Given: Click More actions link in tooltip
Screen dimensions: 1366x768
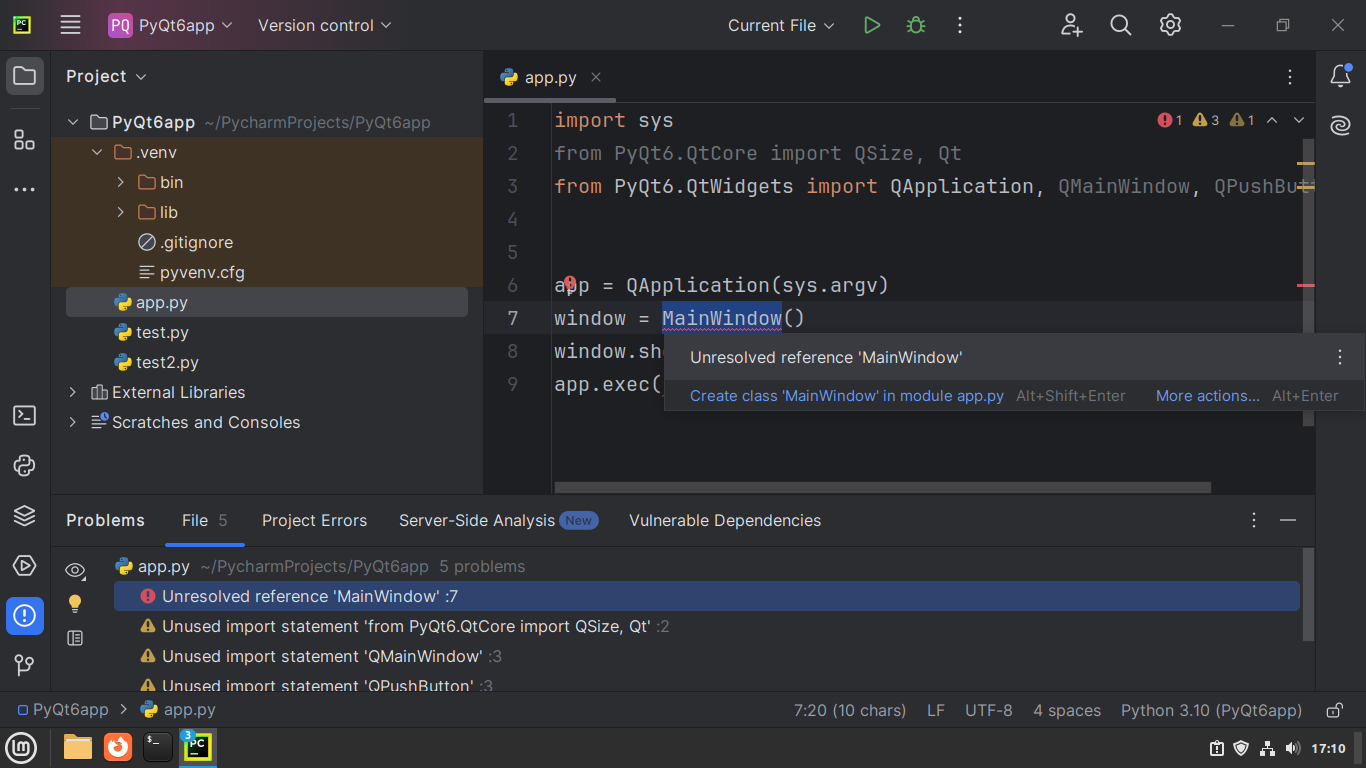Looking at the screenshot, I should 1208,396.
